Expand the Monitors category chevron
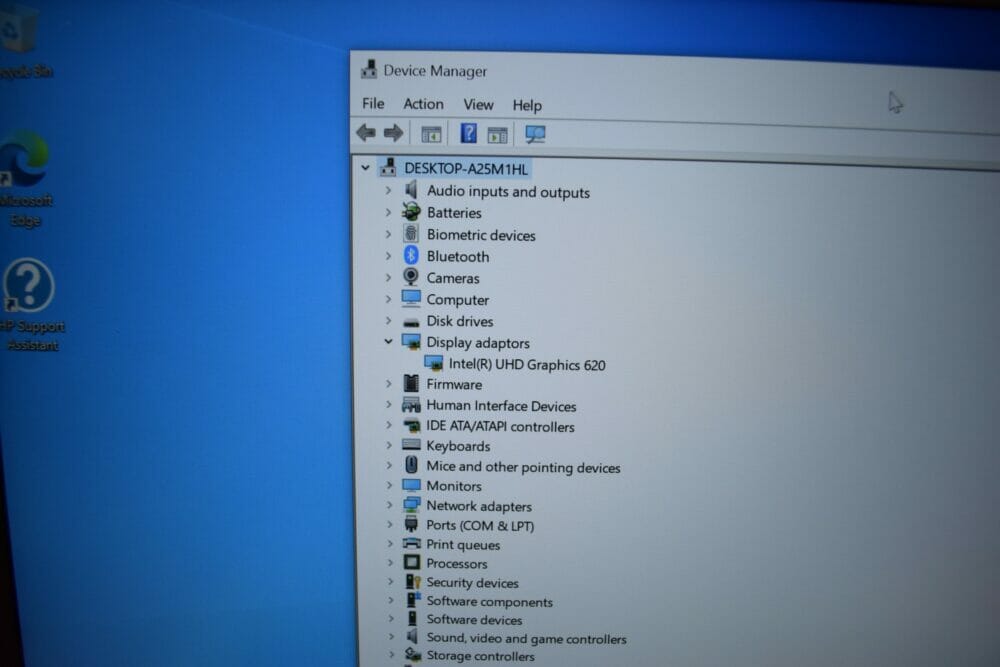Viewport: 1000px width, 667px height. click(x=389, y=485)
